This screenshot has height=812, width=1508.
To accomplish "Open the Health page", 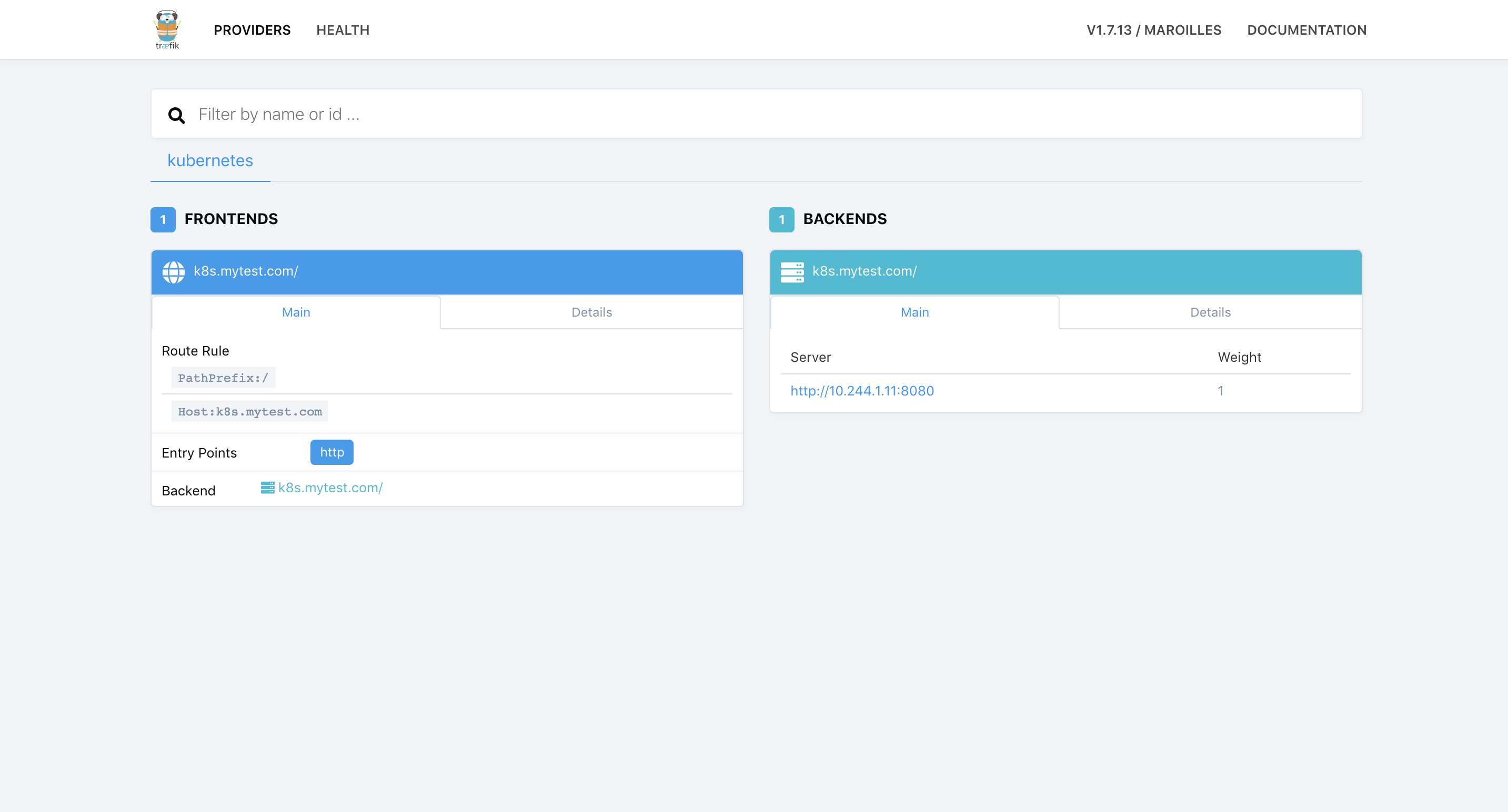I will [x=343, y=31].
